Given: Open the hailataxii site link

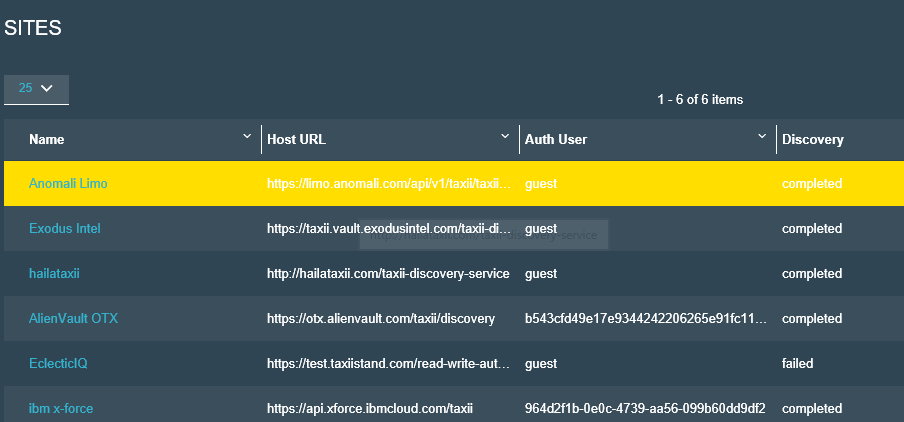Looking at the screenshot, I should point(56,274).
